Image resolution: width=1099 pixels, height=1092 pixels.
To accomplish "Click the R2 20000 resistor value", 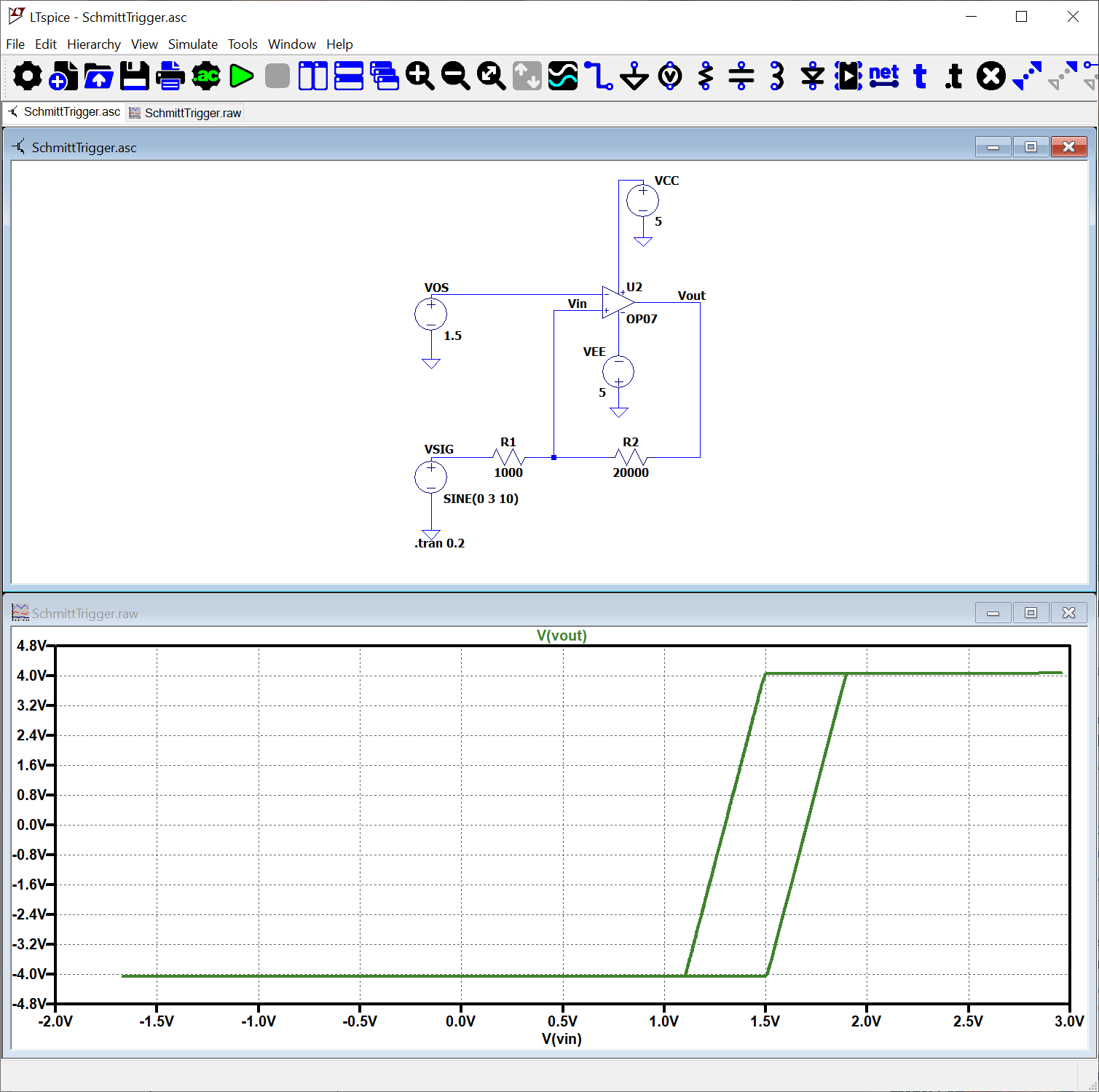I will coord(630,472).
